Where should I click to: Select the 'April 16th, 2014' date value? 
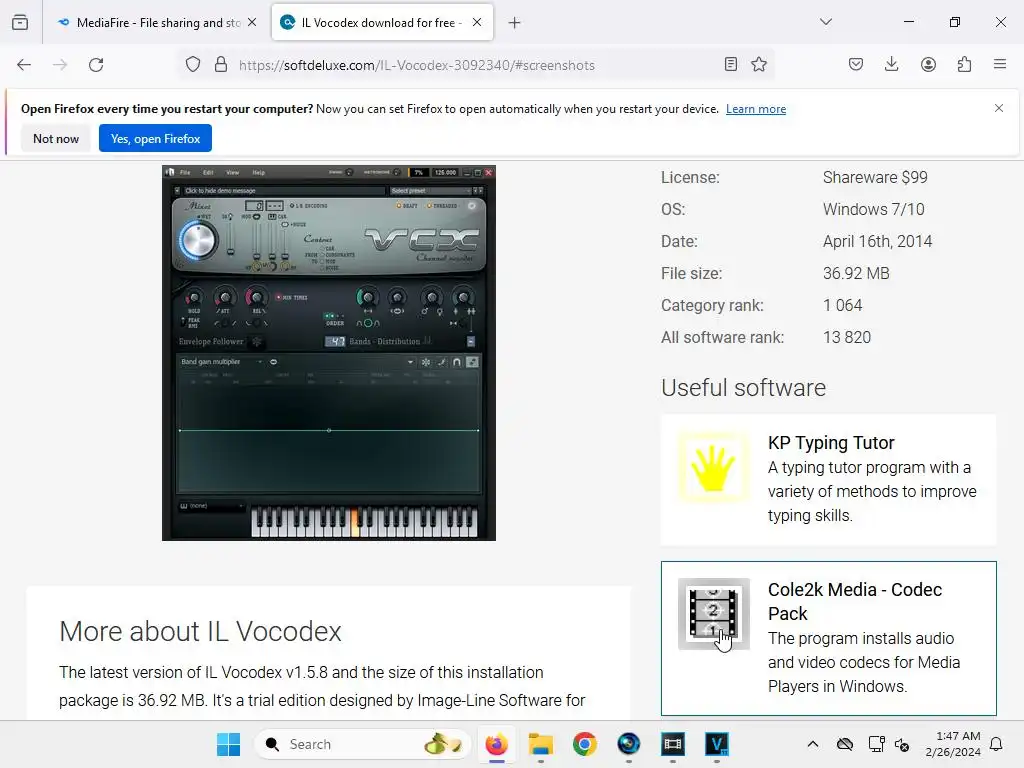tap(877, 242)
